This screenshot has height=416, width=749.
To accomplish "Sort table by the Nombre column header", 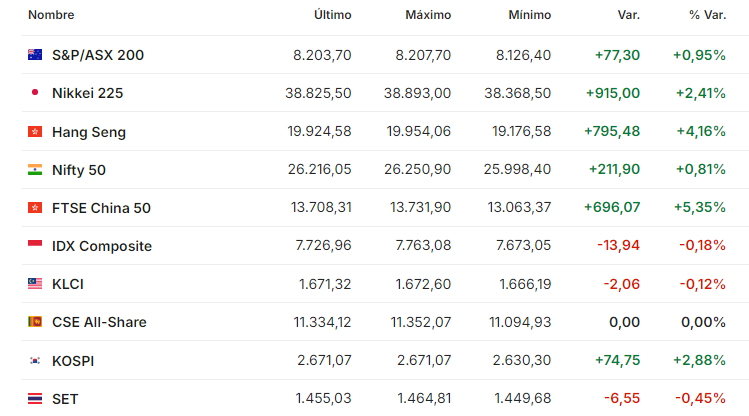I will click(51, 15).
